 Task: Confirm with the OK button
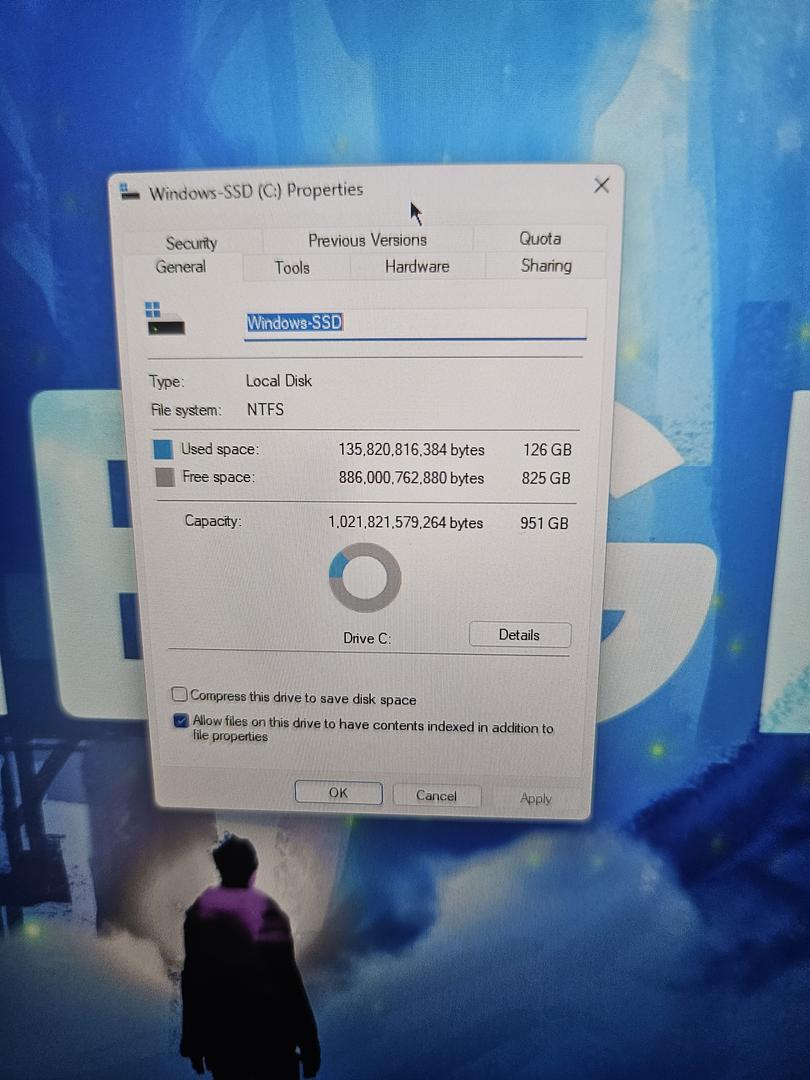(338, 793)
